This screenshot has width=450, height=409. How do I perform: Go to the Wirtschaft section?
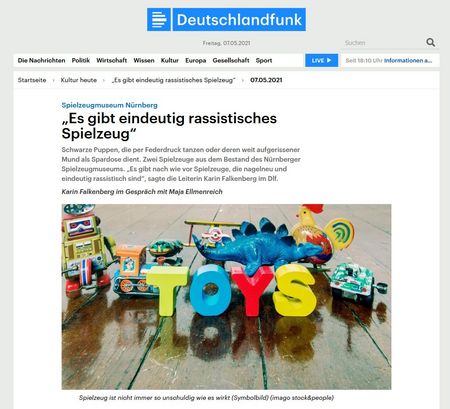[x=112, y=60]
